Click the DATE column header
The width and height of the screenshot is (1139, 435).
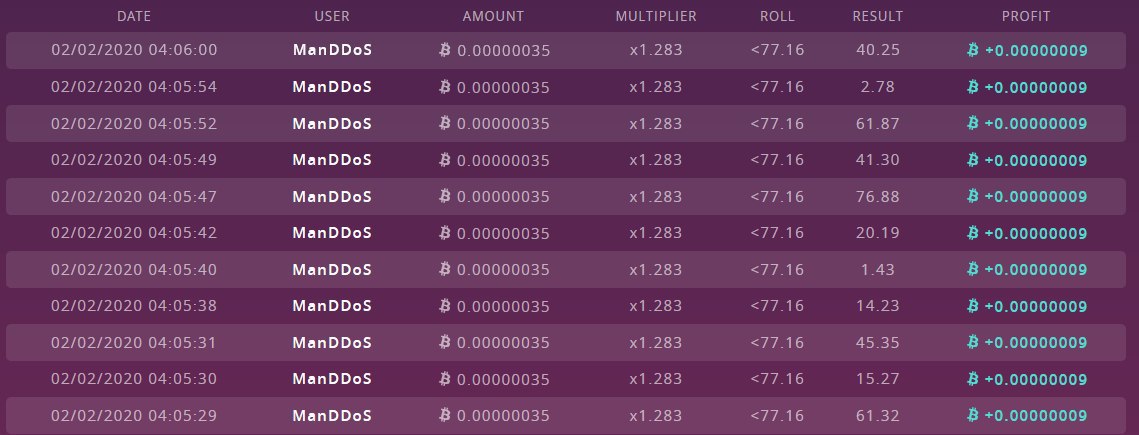pos(134,16)
